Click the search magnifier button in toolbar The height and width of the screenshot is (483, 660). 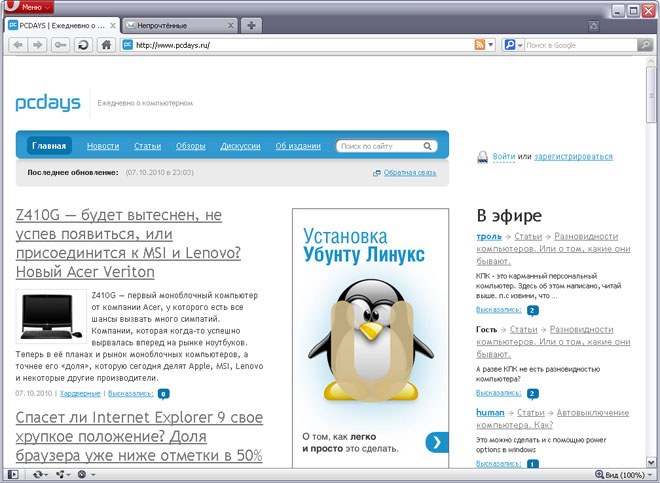tap(645, 45)
